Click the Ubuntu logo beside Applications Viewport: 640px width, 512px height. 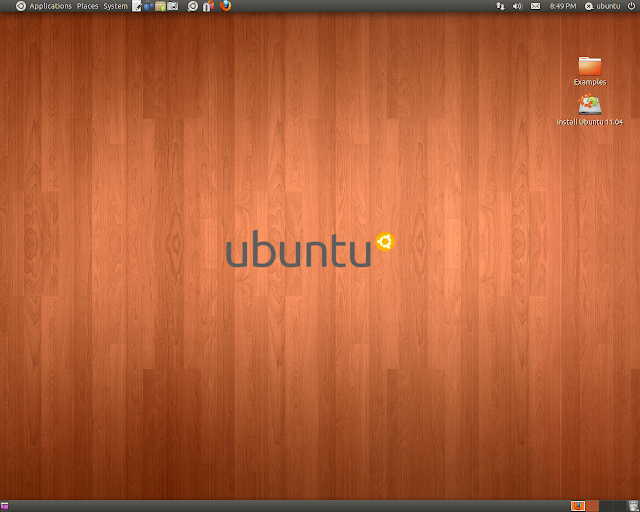click(21, 6)
